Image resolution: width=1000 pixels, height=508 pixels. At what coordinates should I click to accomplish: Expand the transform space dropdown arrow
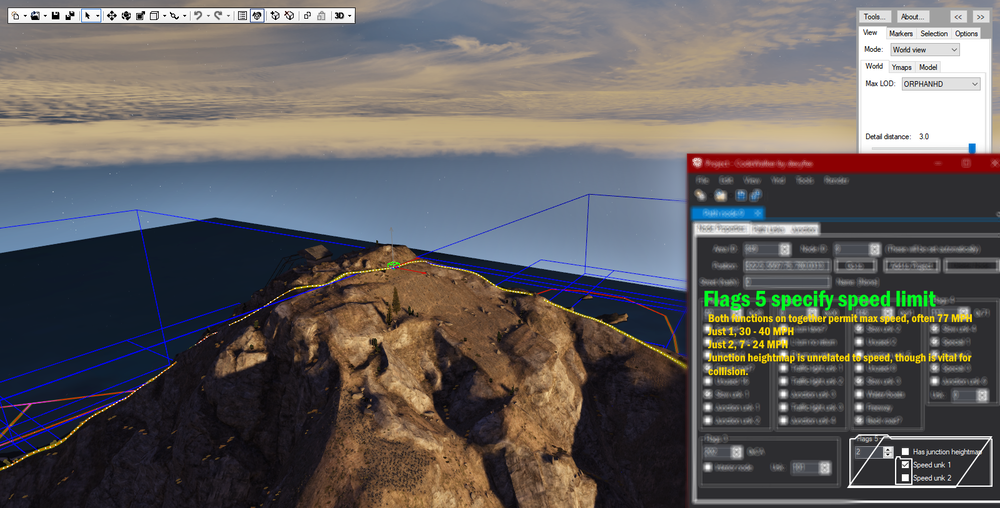[164, 16]
